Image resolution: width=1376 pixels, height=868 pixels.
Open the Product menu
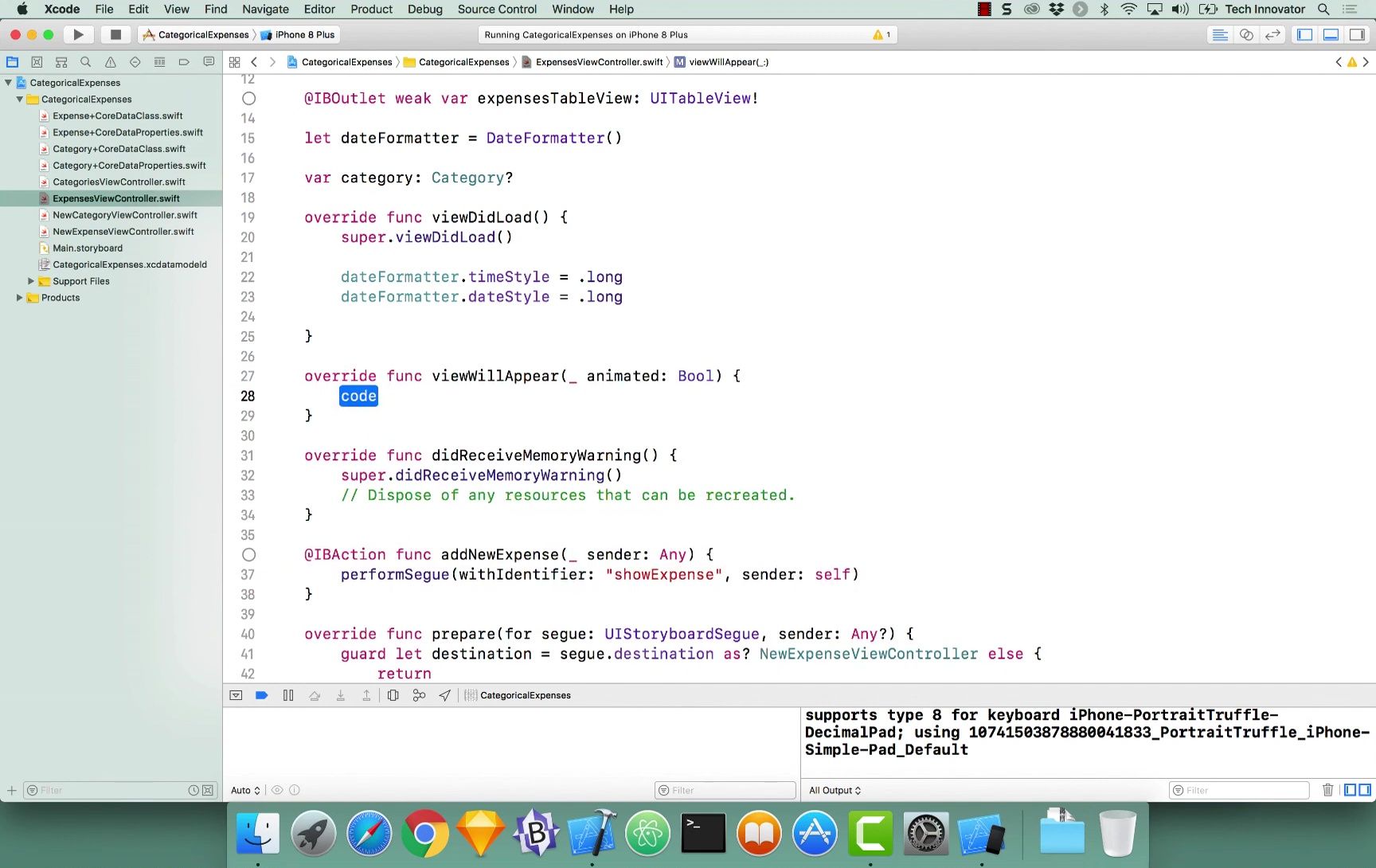tap(371, 10)
